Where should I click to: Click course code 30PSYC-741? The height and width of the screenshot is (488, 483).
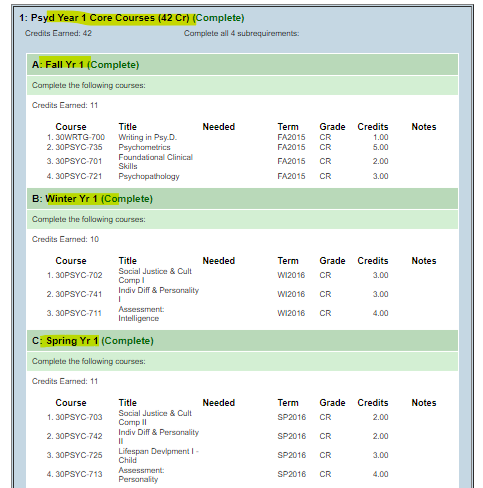(78, 294)
